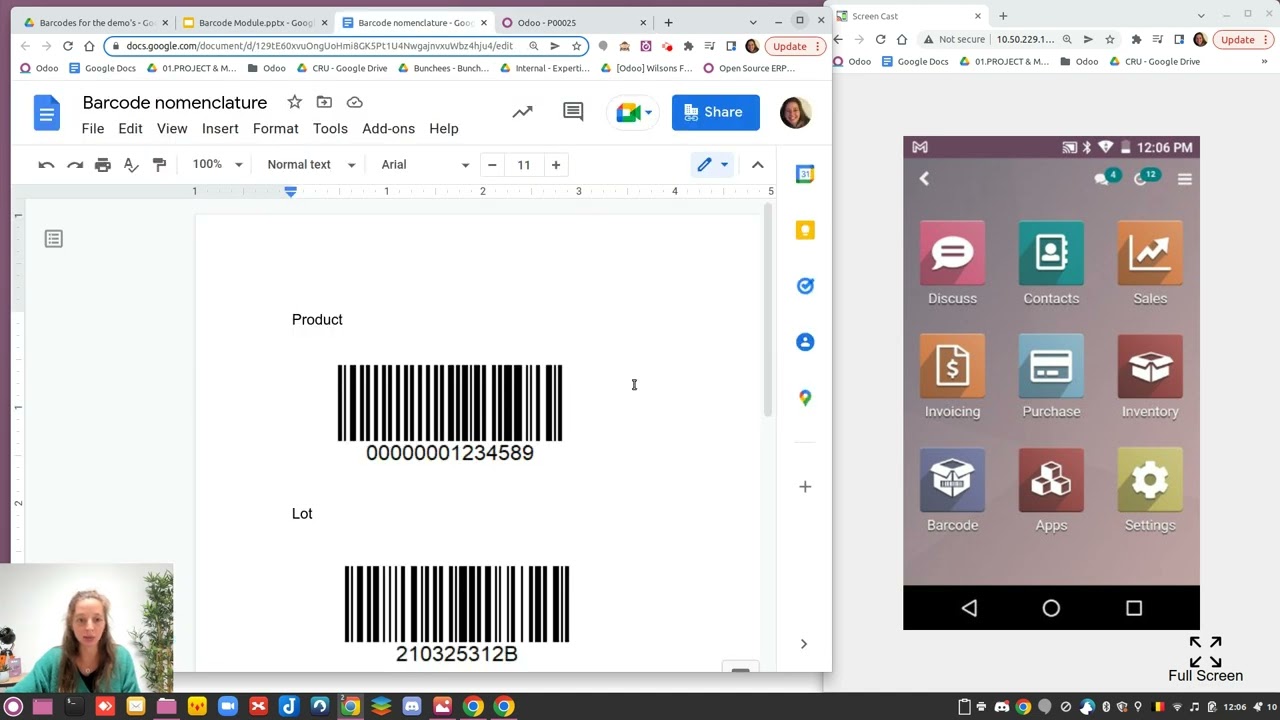Open the Help menu
Screen dimensions: 1280x720
click(444, 128)
